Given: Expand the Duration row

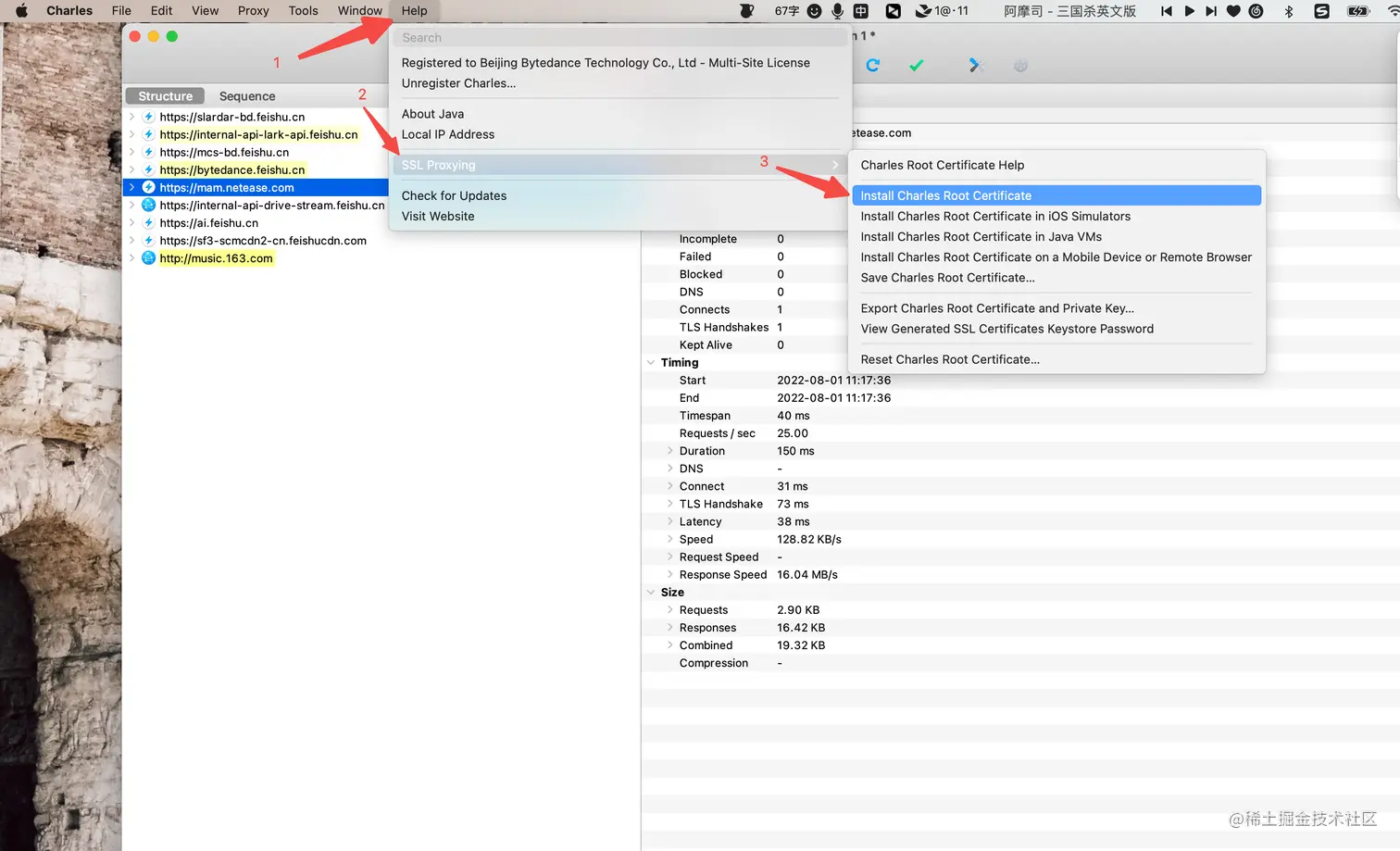Looking at the screenshot, I should click(670, 451).
